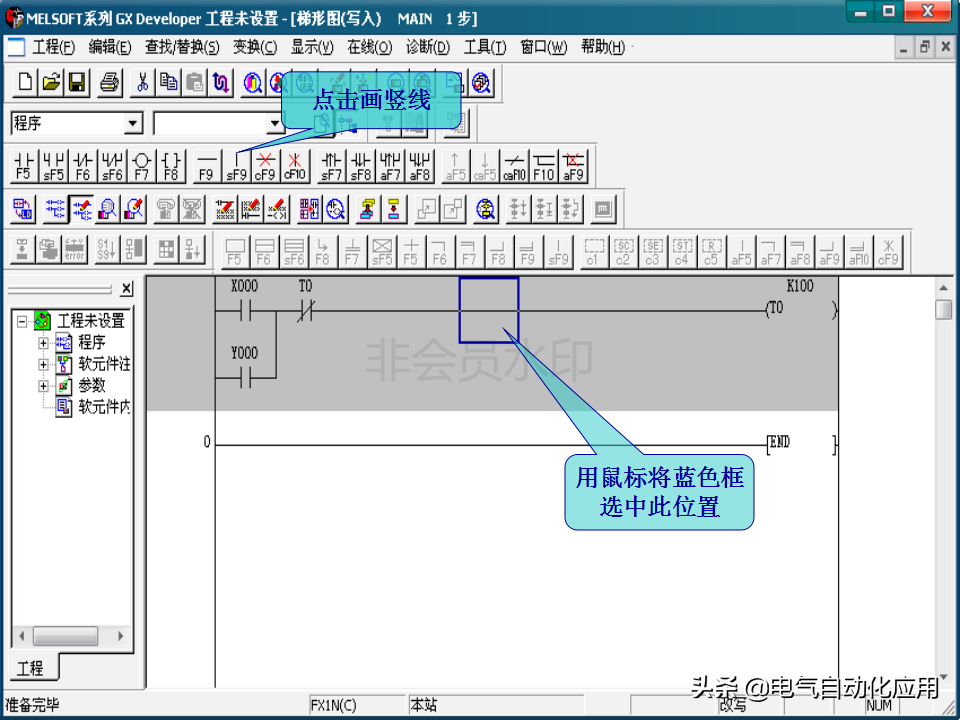The width and height of the screenshot is (960, 720).
Task: Open the 查找/替换(S) menu
Action: [x=182, y=47]
